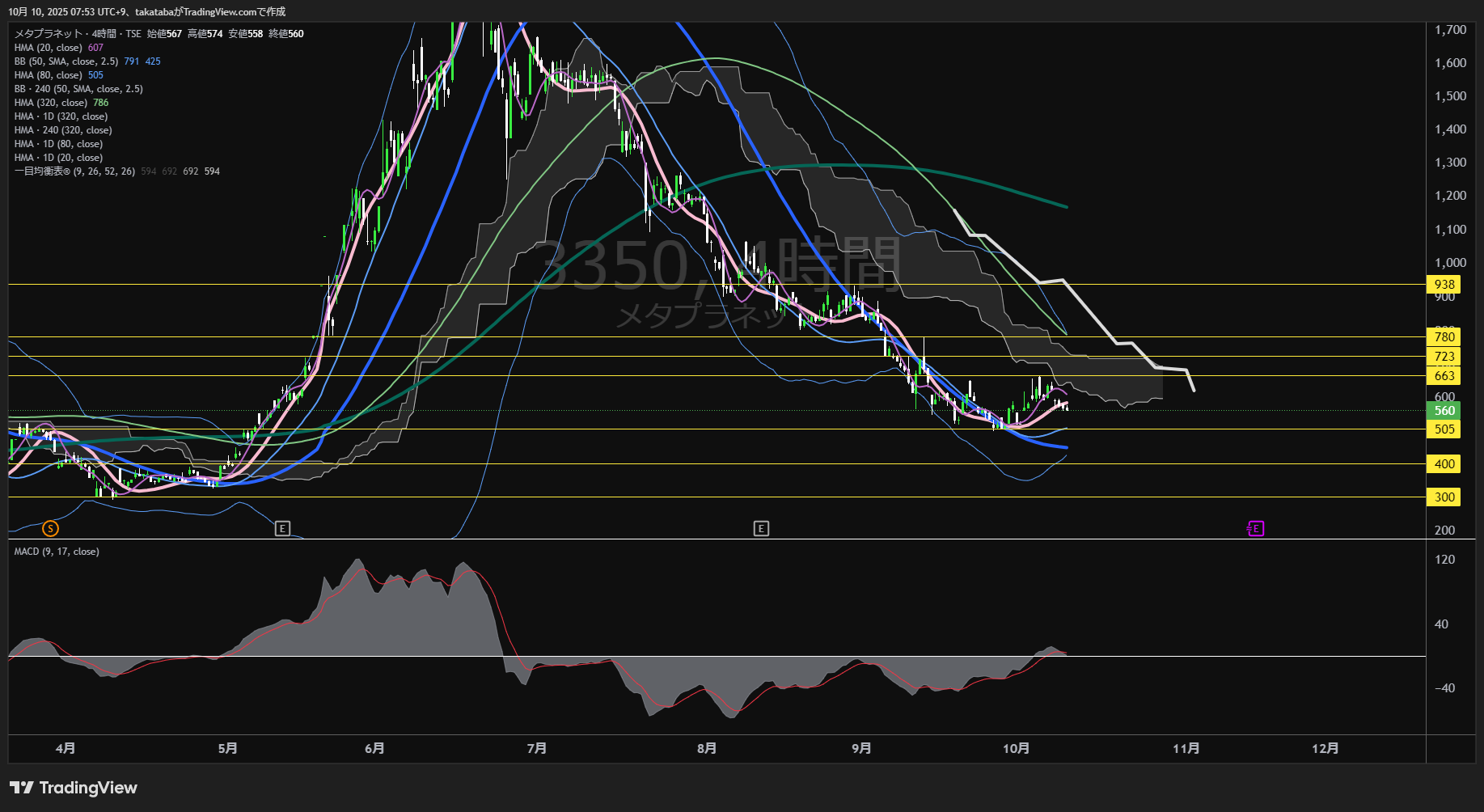This screenshot has height=812, width=1484.
Task: Click the 400 yellow price level label
Action: coord(1444,464)
